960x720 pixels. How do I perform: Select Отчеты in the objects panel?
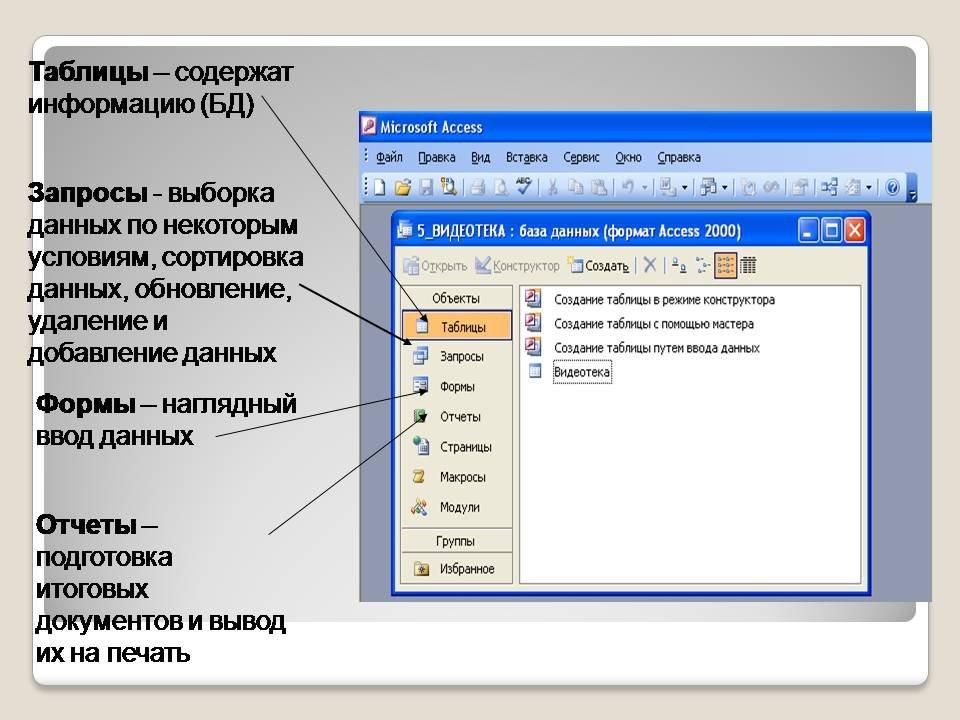tap(459, 417)
